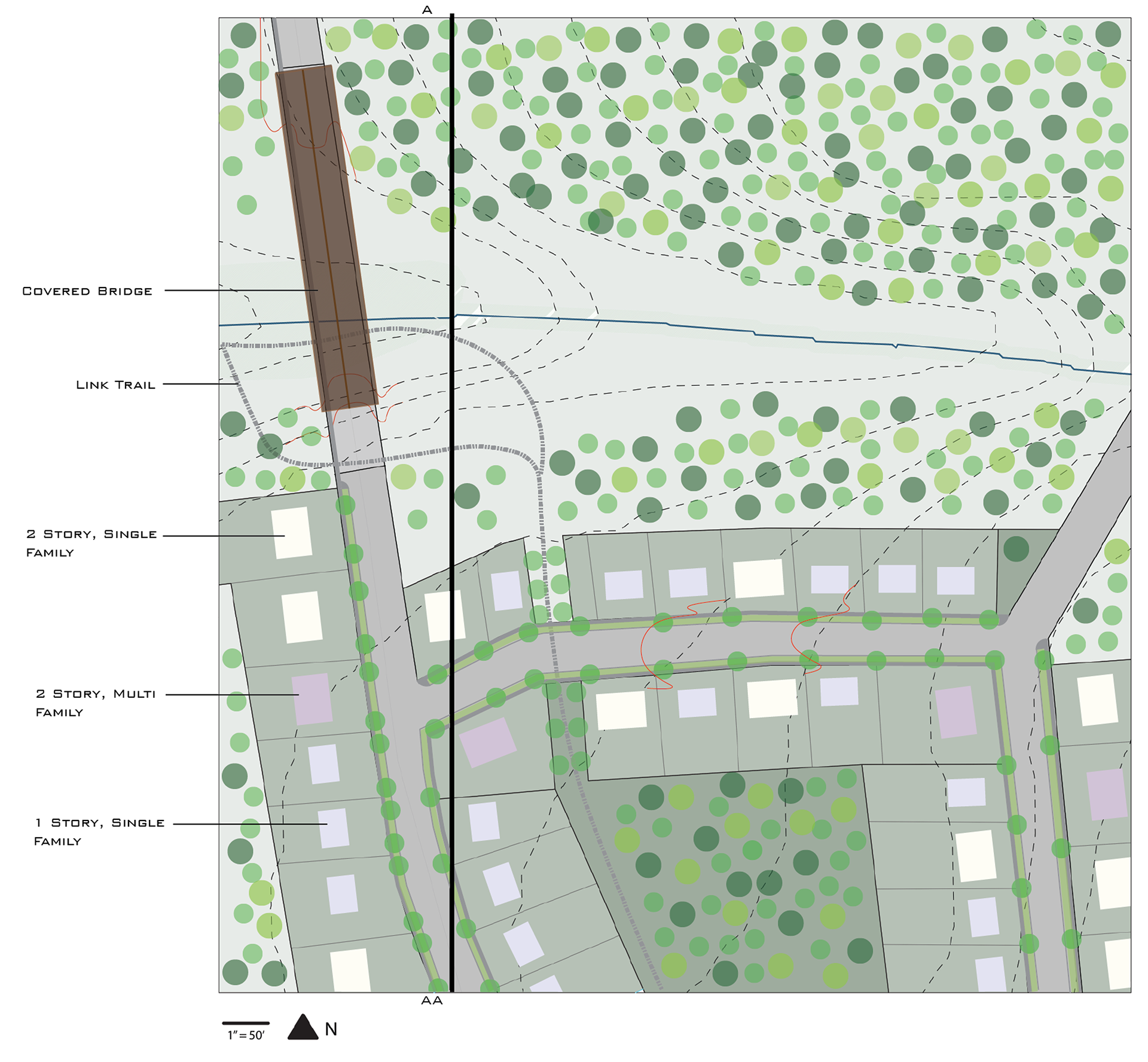Click the pink building at far right edge
Image resolution: width=1148 pixels, height=1062 pixels.
click(x=1107, y=794)
